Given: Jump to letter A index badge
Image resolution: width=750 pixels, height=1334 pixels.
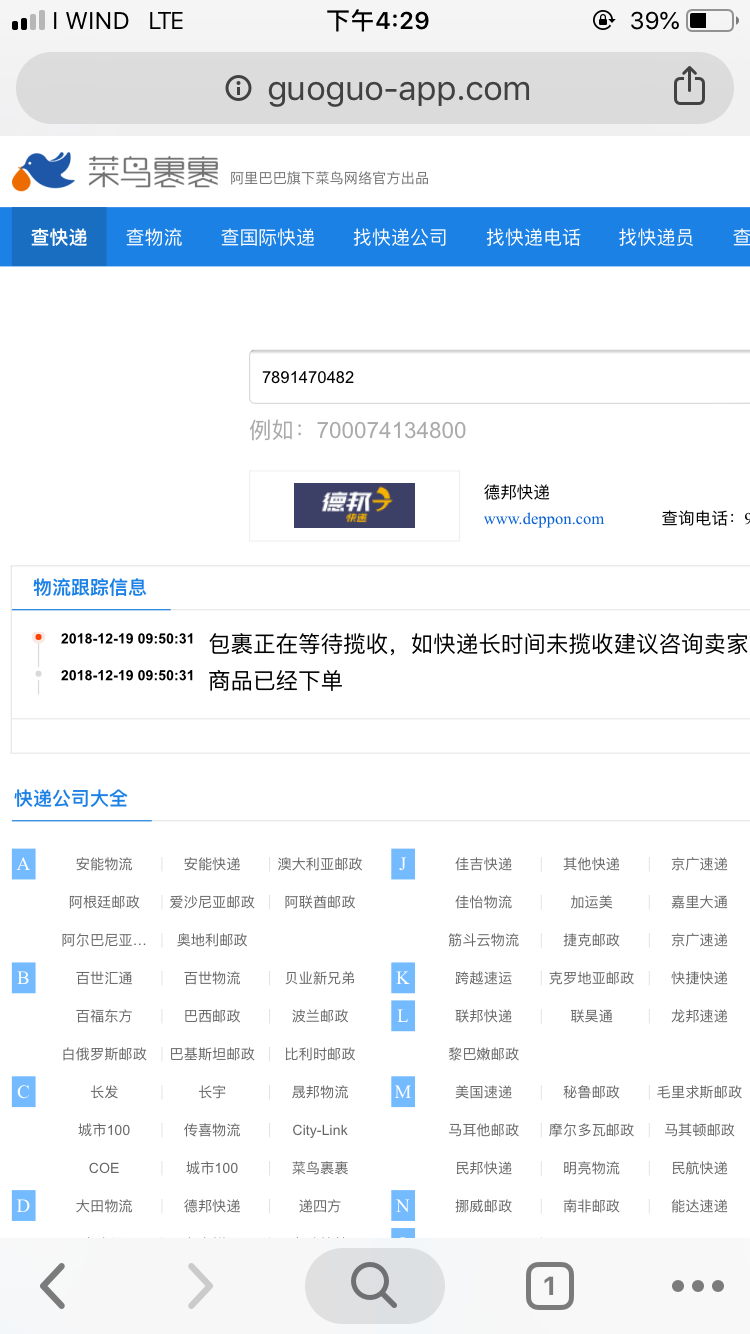Looking at the screenshot, I should coord(23,864).
